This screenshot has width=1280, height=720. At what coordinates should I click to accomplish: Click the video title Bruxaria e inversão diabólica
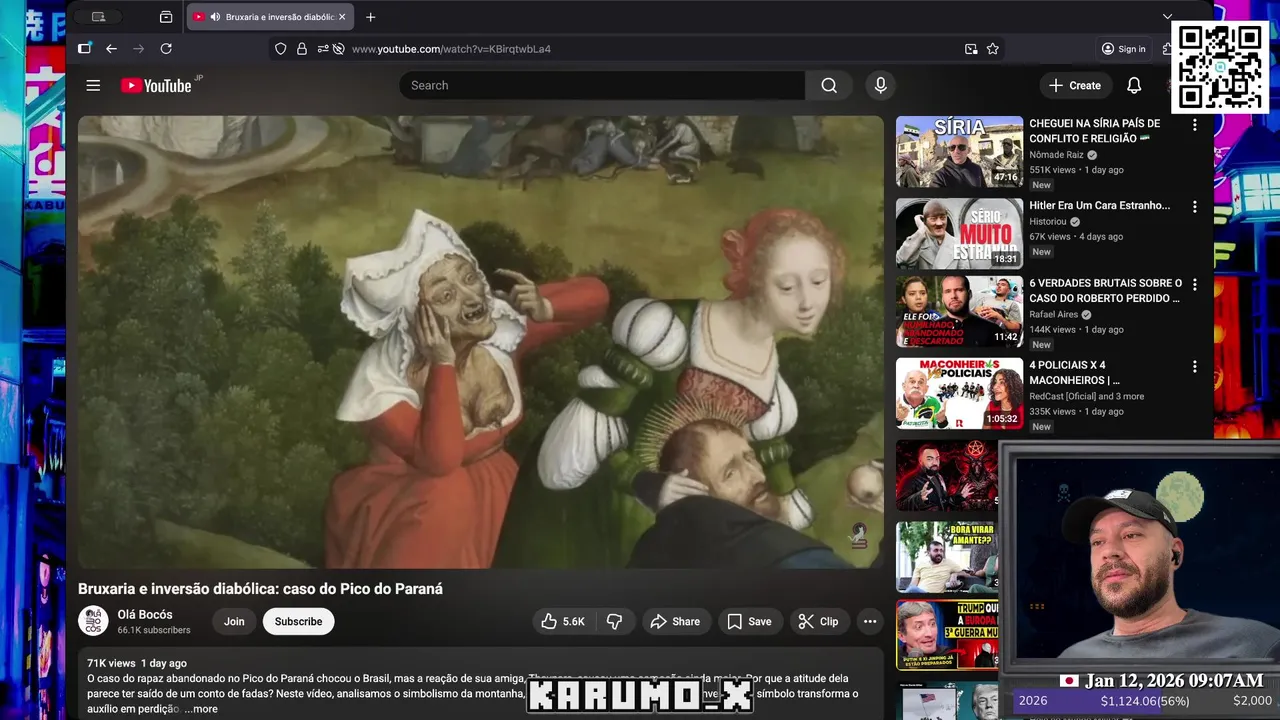[260, 589]
